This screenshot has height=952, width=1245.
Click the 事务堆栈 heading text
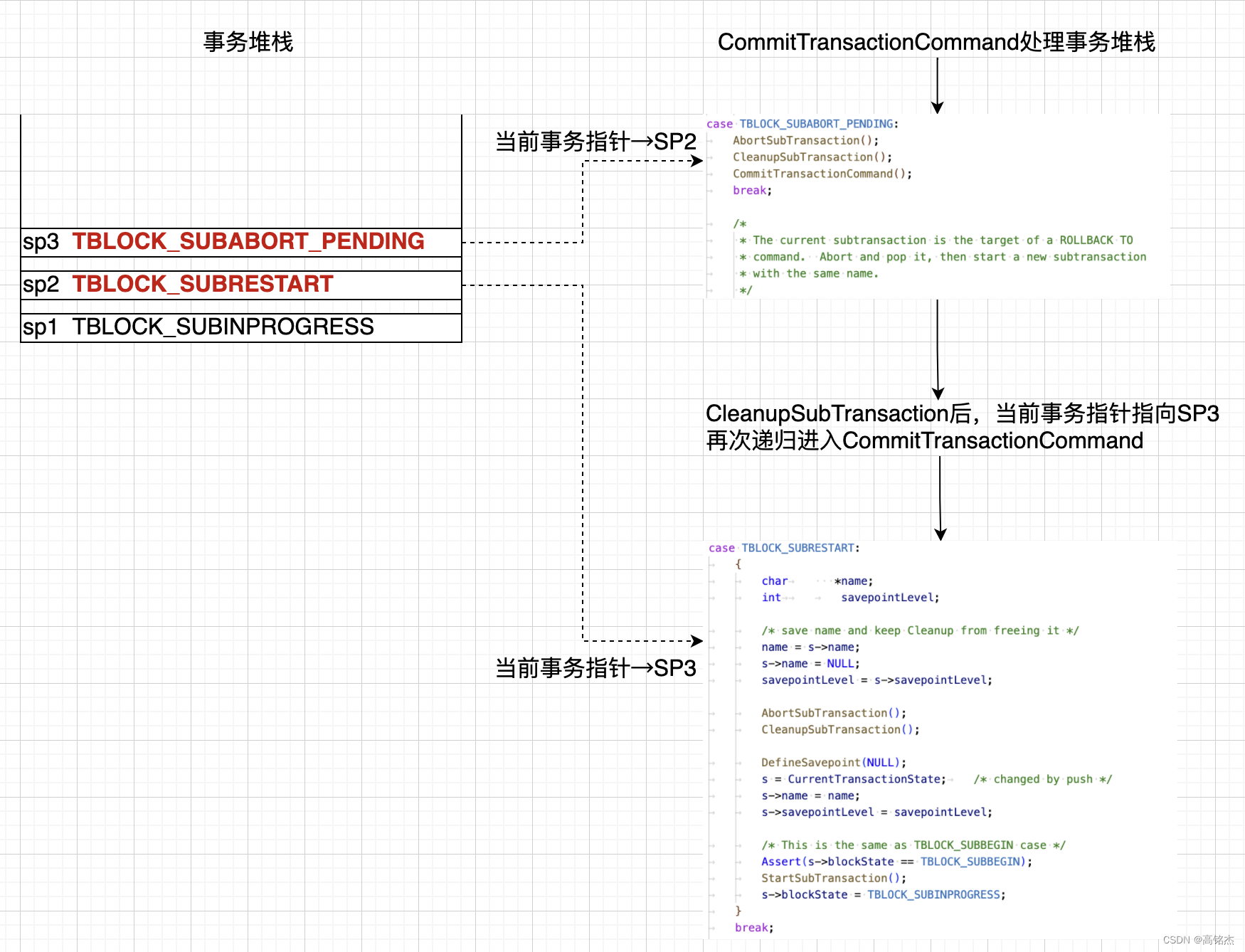[248, 42]
